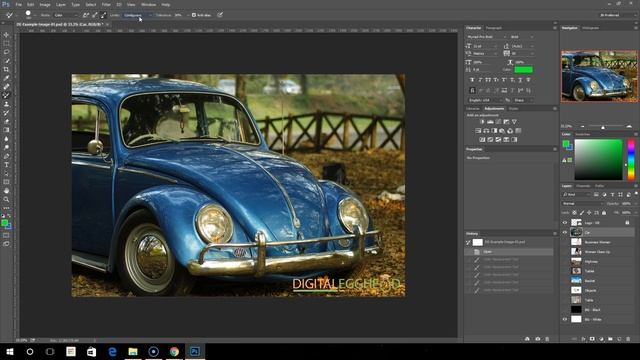
Task: Show the Tablet layer
Action: coord(565,271)
